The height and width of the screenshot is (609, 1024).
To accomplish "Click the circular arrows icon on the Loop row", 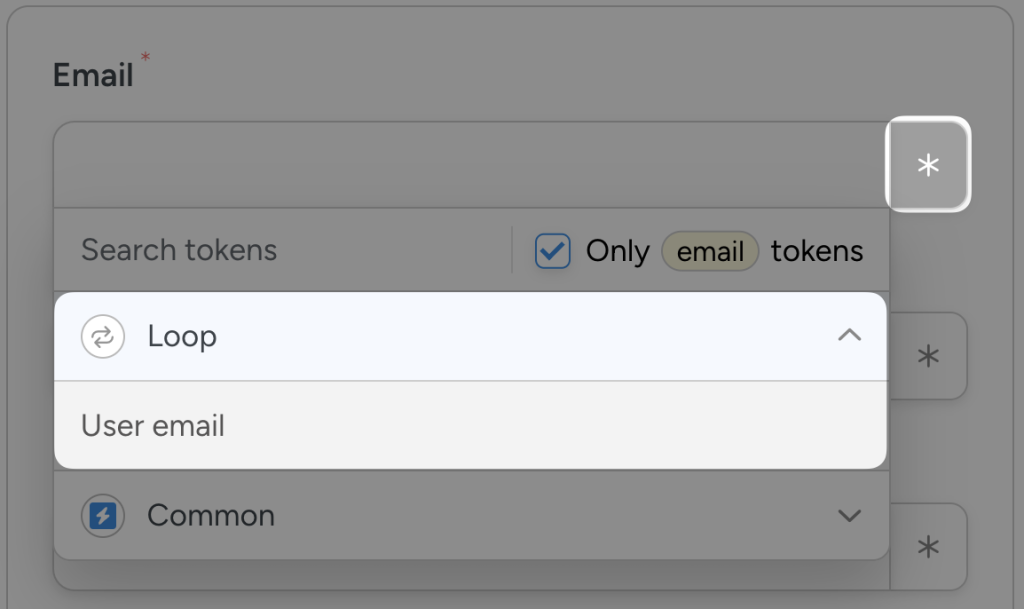I will tap(103, 336).
